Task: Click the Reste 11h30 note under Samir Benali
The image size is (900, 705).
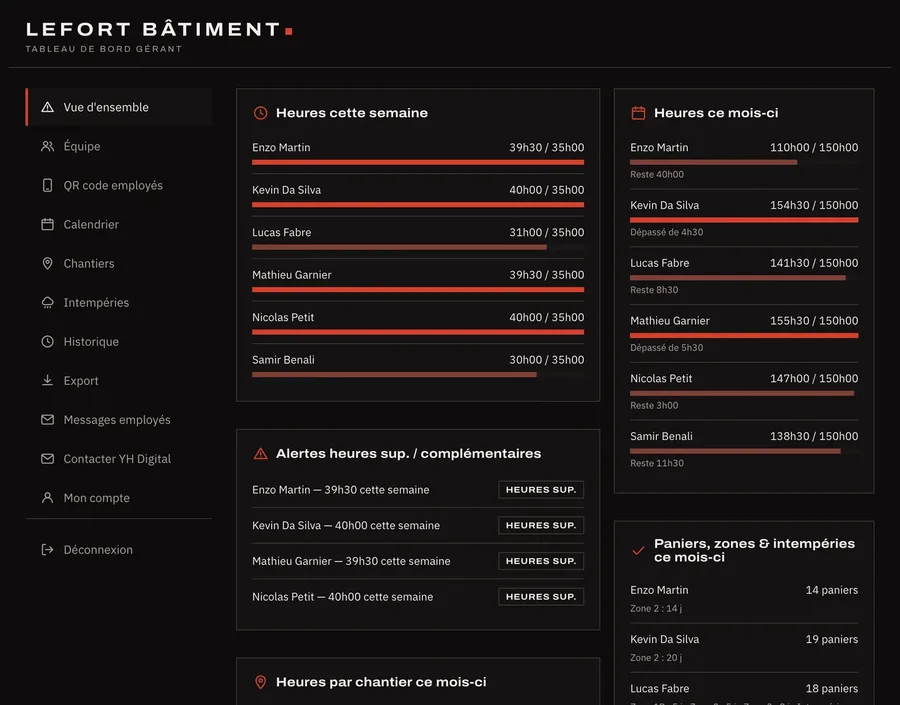Action: click(657, 463)
